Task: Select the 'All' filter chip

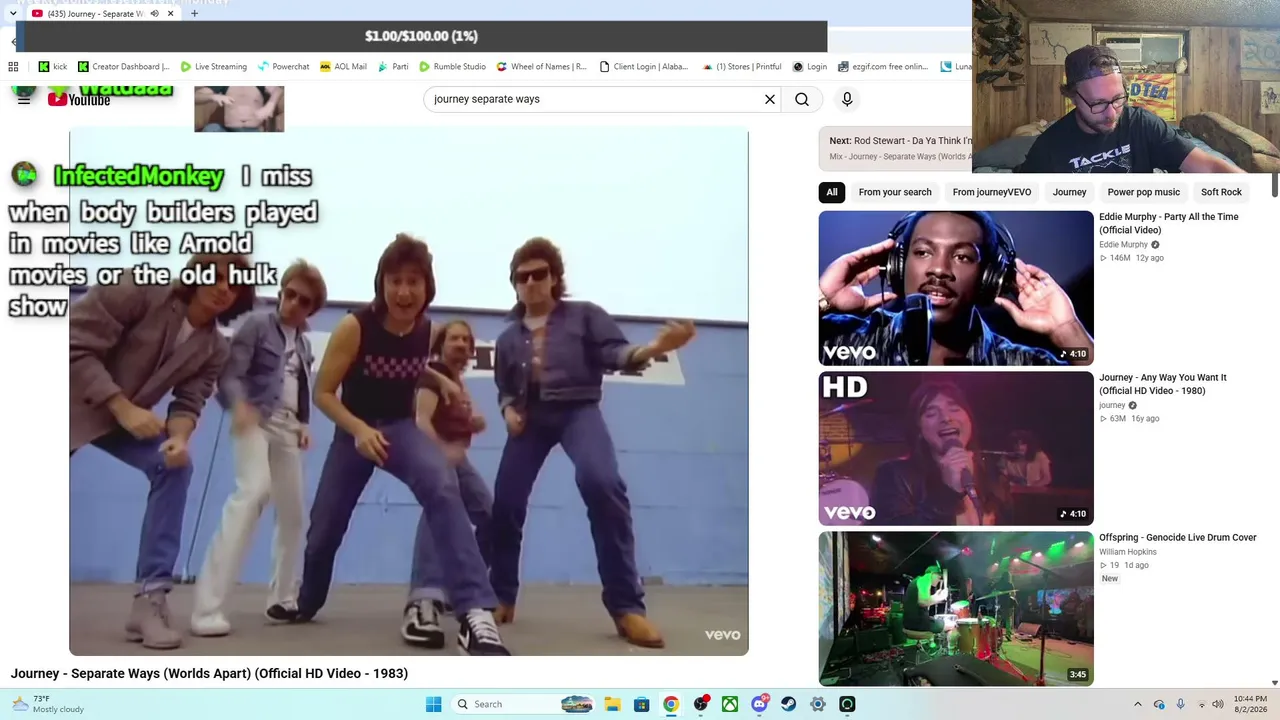Action: (832, 192)
